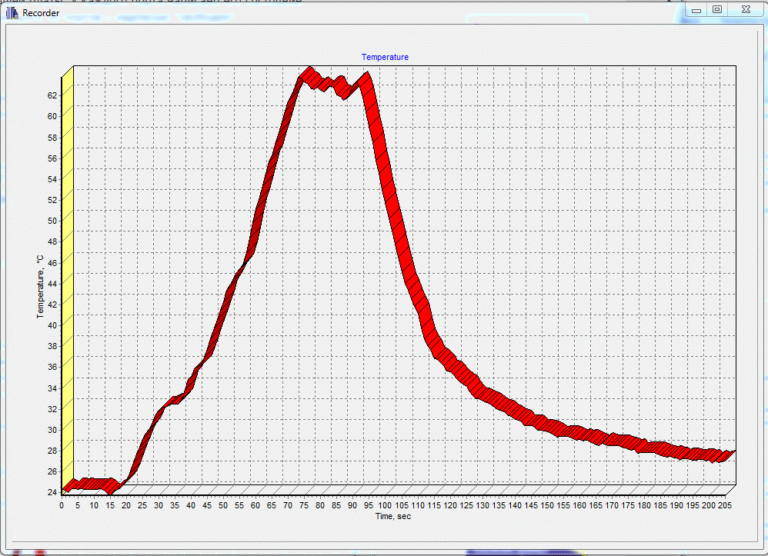Viewport: 768px width, 556px height.
Task: Close the Recorder window
Action: point(746,10)
